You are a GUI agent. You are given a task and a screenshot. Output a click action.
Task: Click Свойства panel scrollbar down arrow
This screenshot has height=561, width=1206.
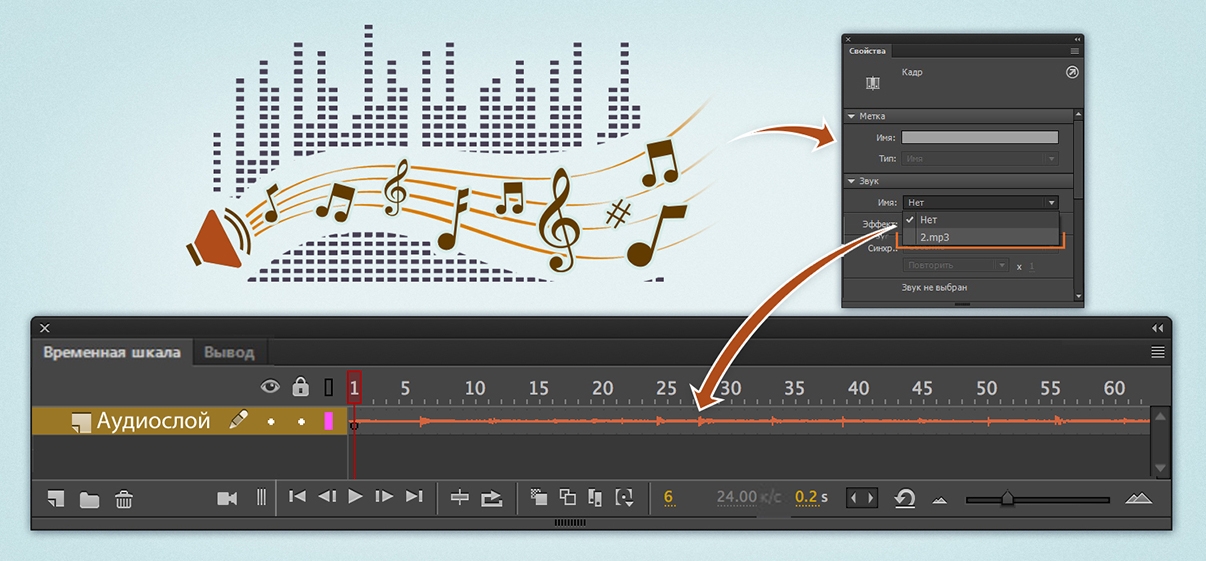(1079, 296)
